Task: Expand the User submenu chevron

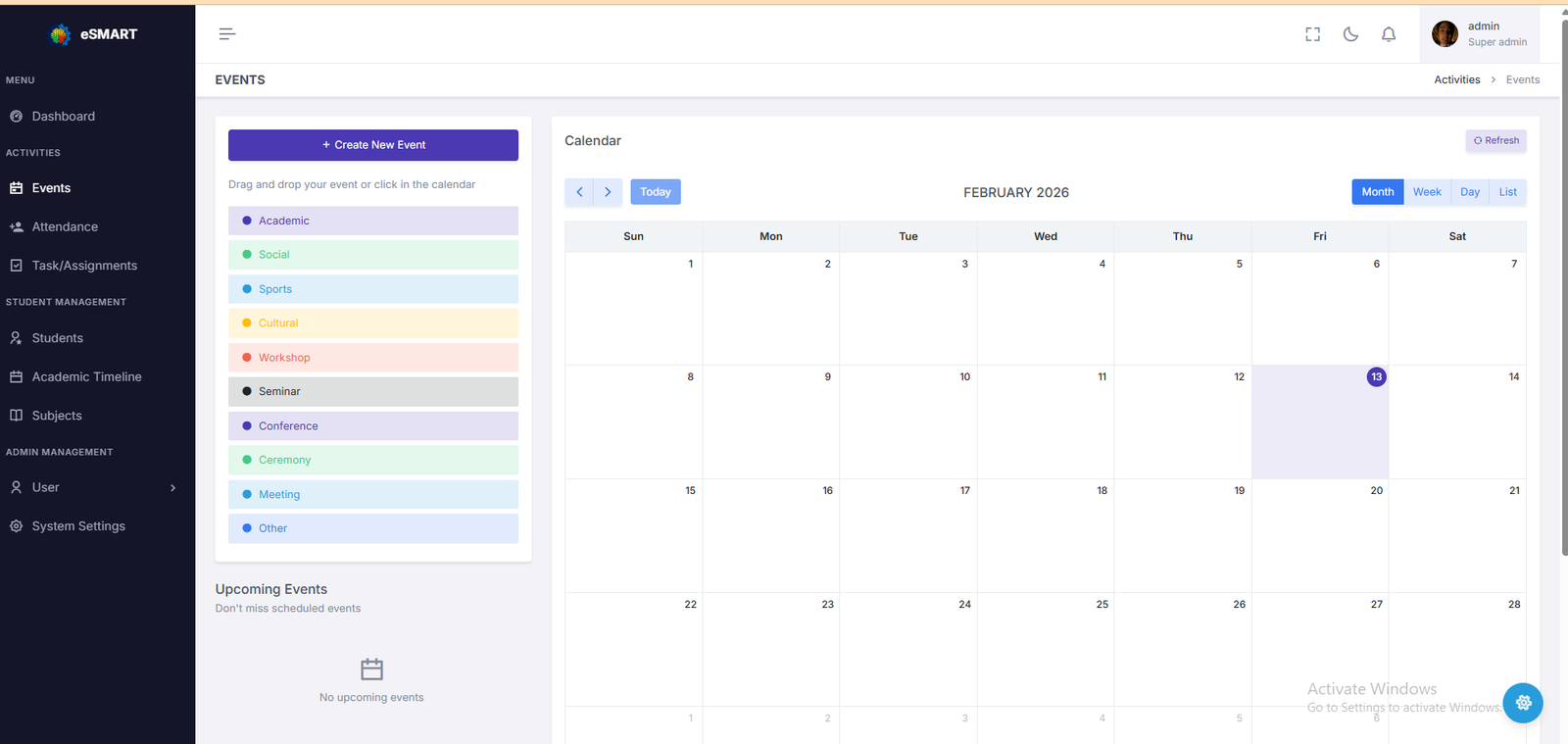Action: tap(173, 488)
